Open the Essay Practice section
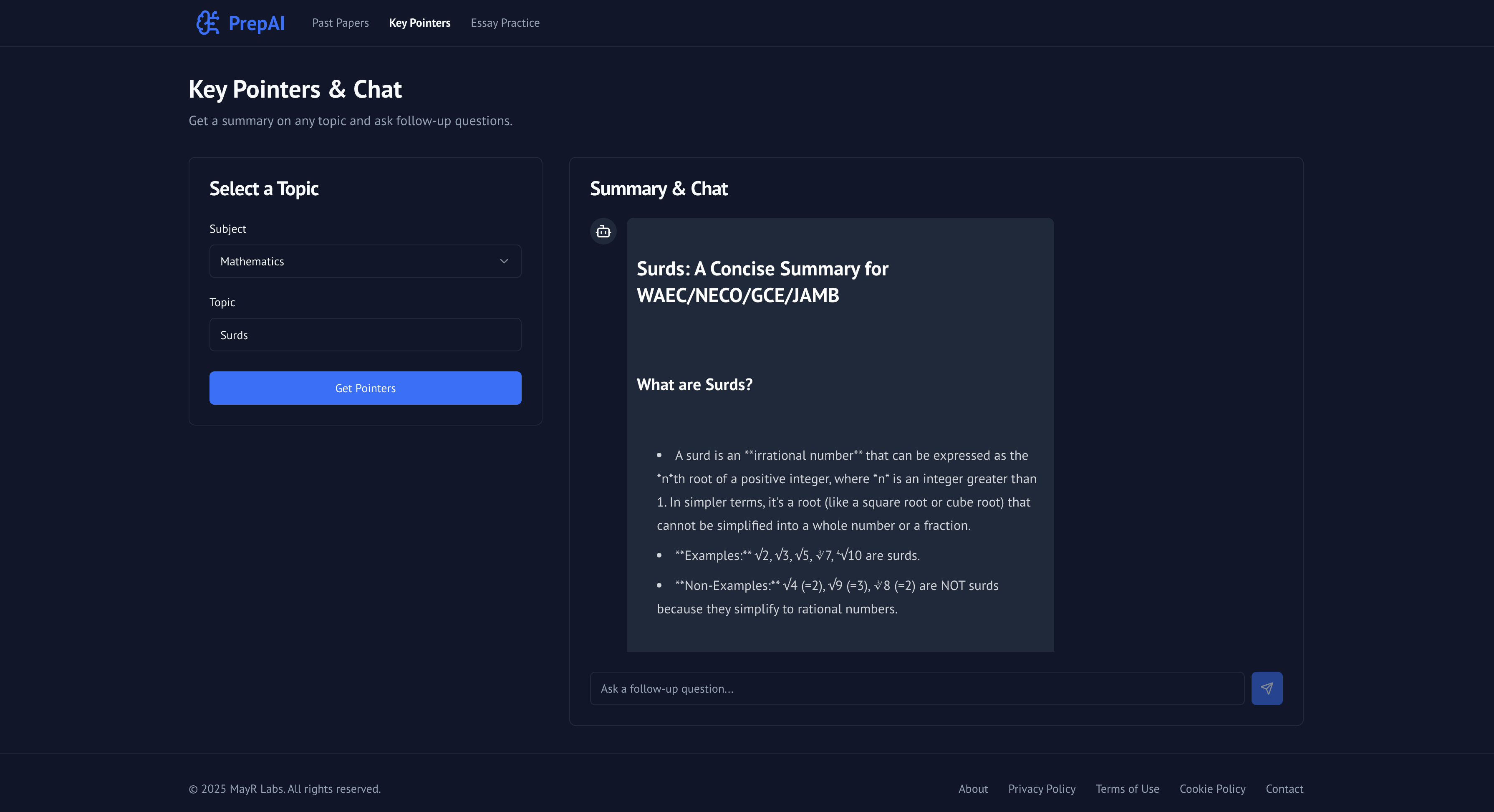 505,23
